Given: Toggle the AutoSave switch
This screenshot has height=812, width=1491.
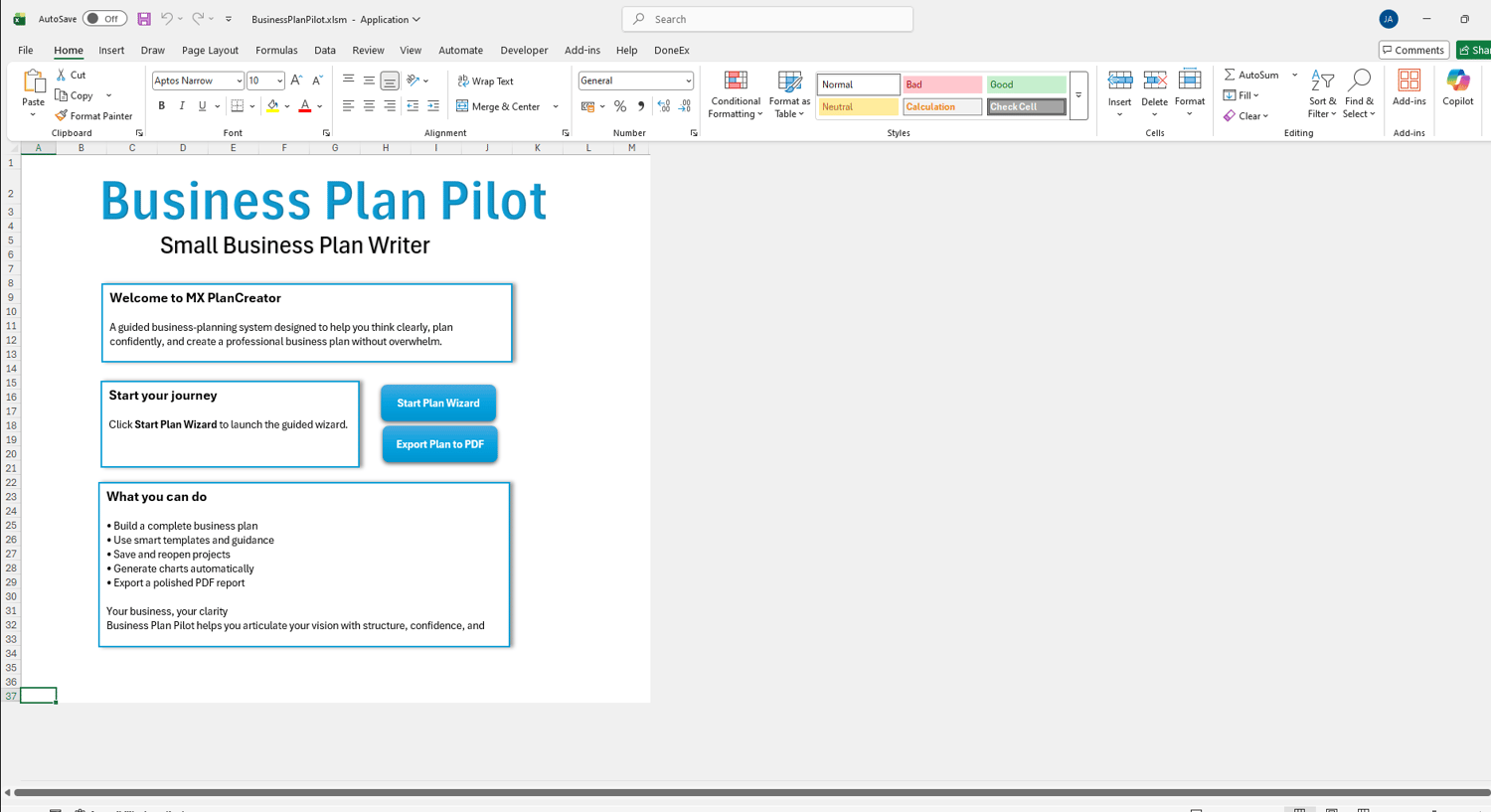Looking at the screenshot, I should tap(104, 19).
